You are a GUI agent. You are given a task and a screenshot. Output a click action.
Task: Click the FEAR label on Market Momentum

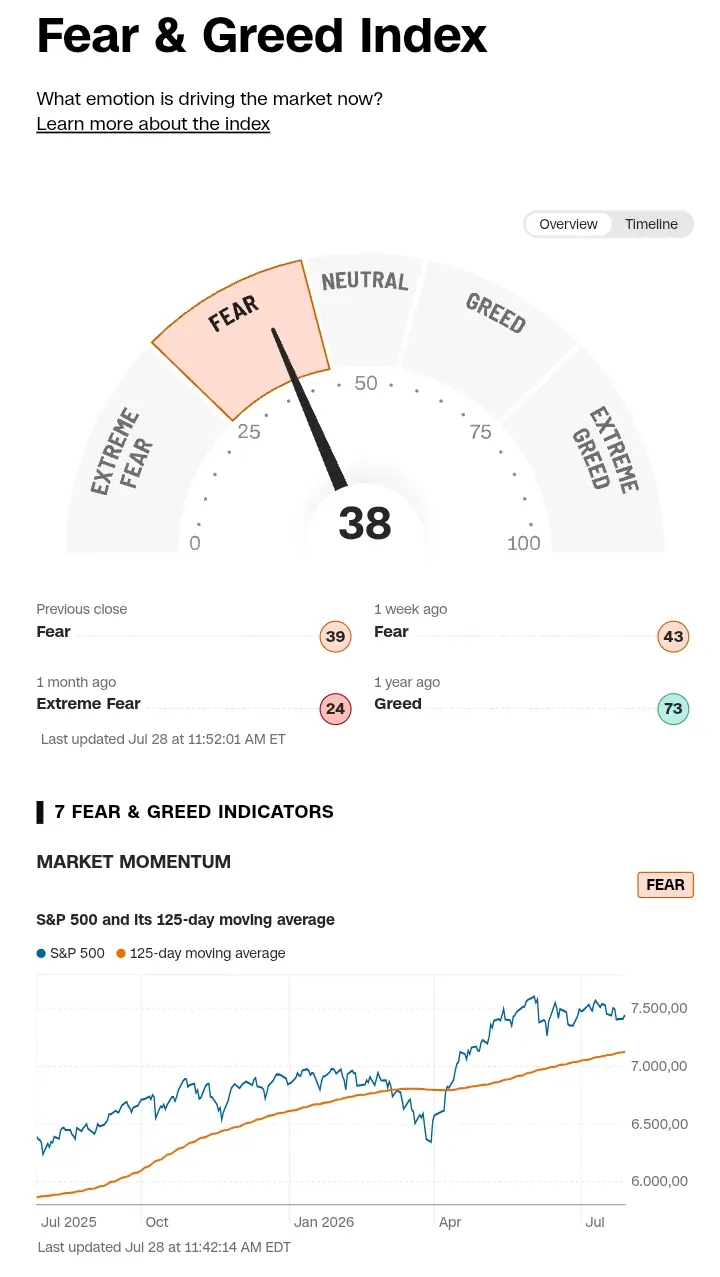(x=665, y=885)
